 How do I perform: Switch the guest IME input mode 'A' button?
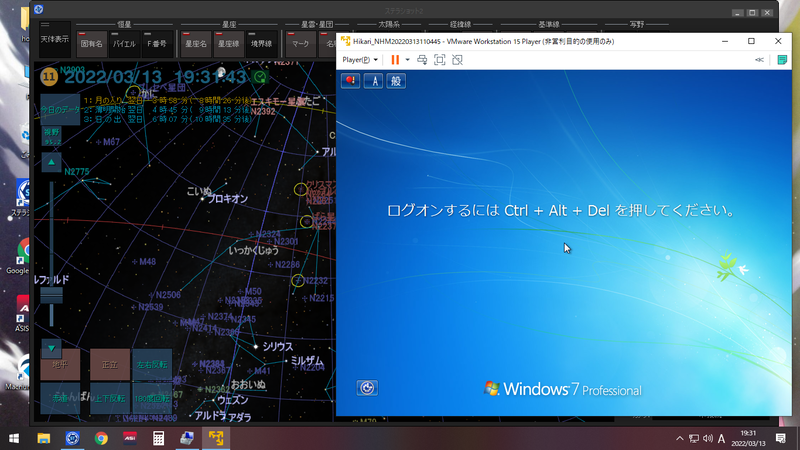(x=373, y=81)
